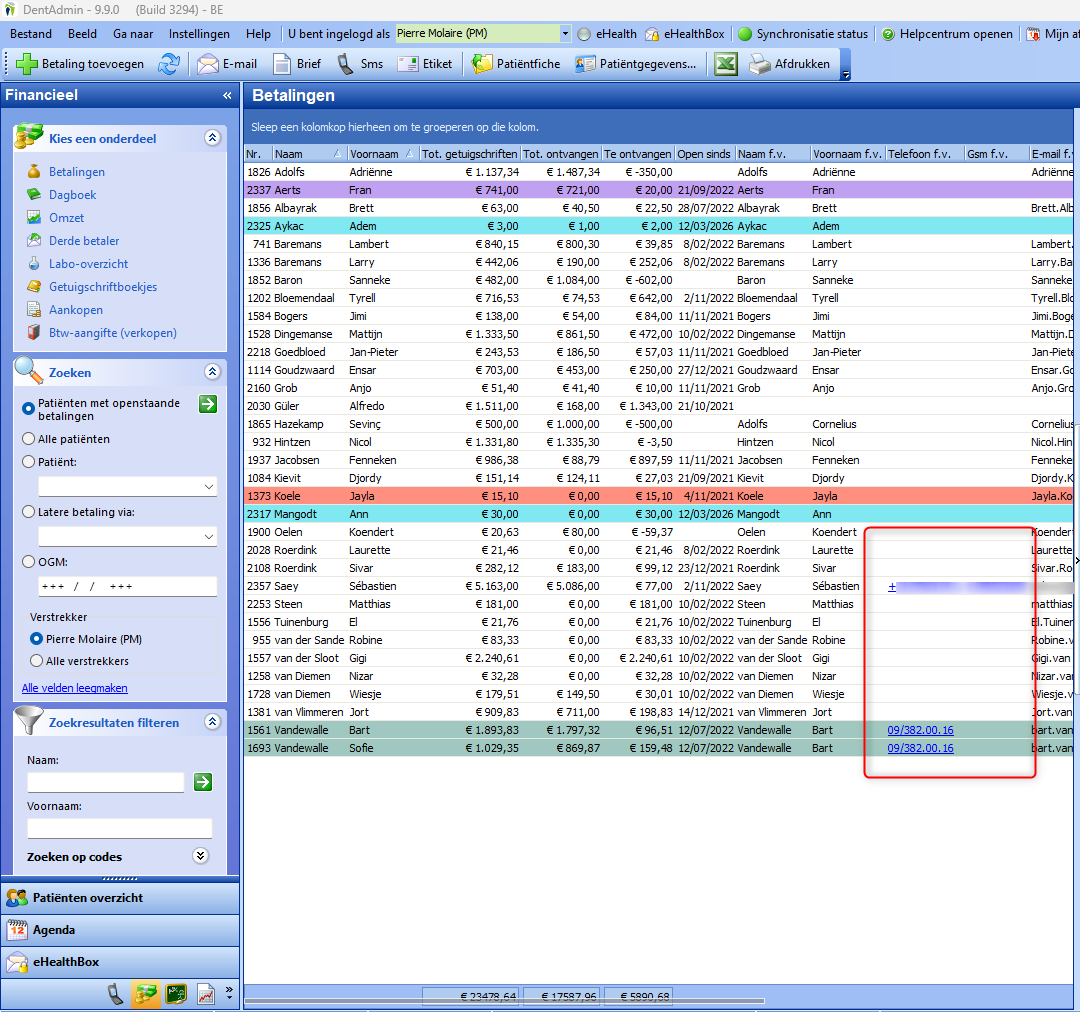Image resolution: width=1080 pixels, height=1012 pixels.
Task: Sort by the Te ontvangen column header
Action: pyautogui.click(x=638, y=154)
